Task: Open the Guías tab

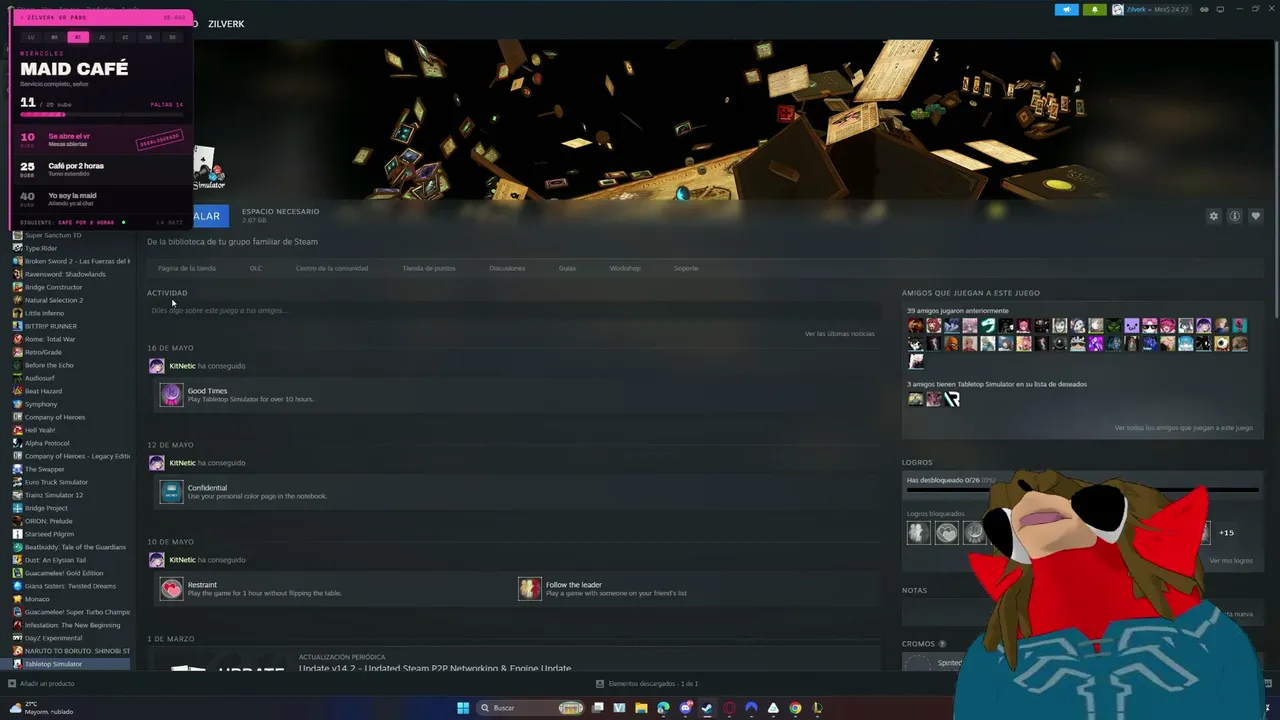Action: [567, 268]
